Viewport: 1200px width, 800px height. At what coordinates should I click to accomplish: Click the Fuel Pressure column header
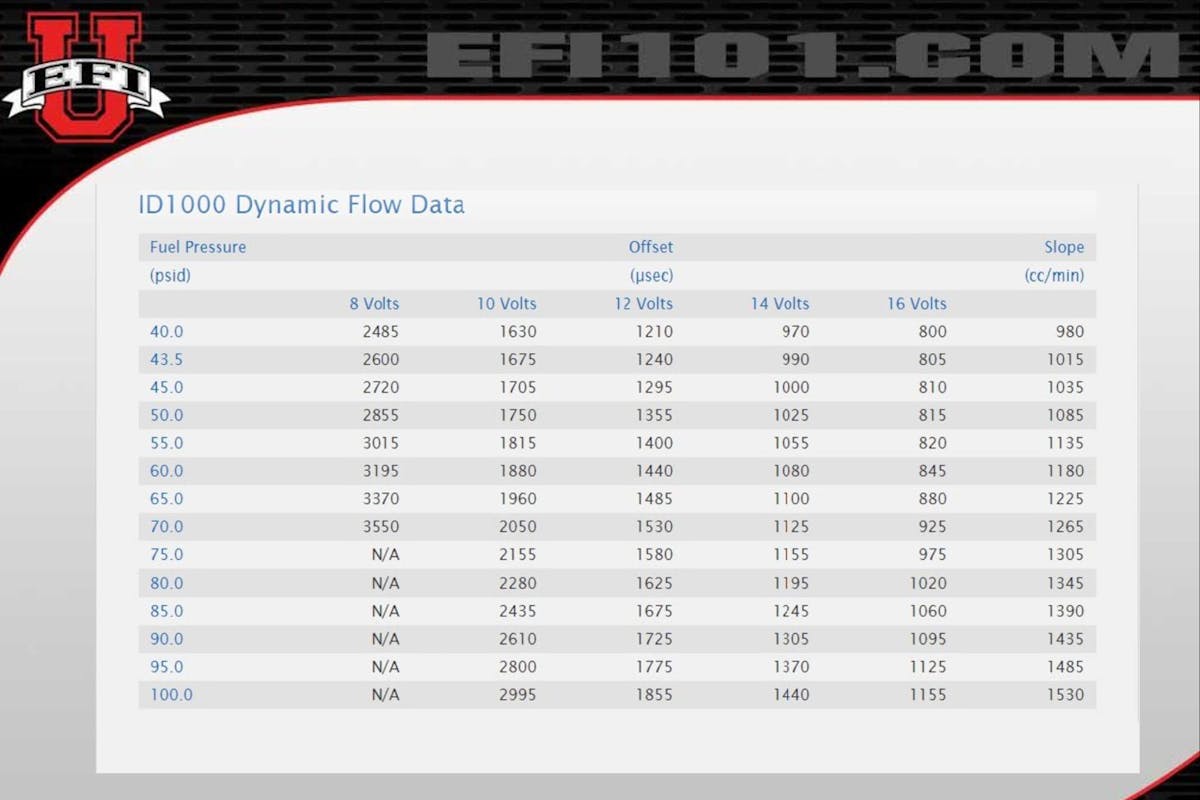pos(198,247)
